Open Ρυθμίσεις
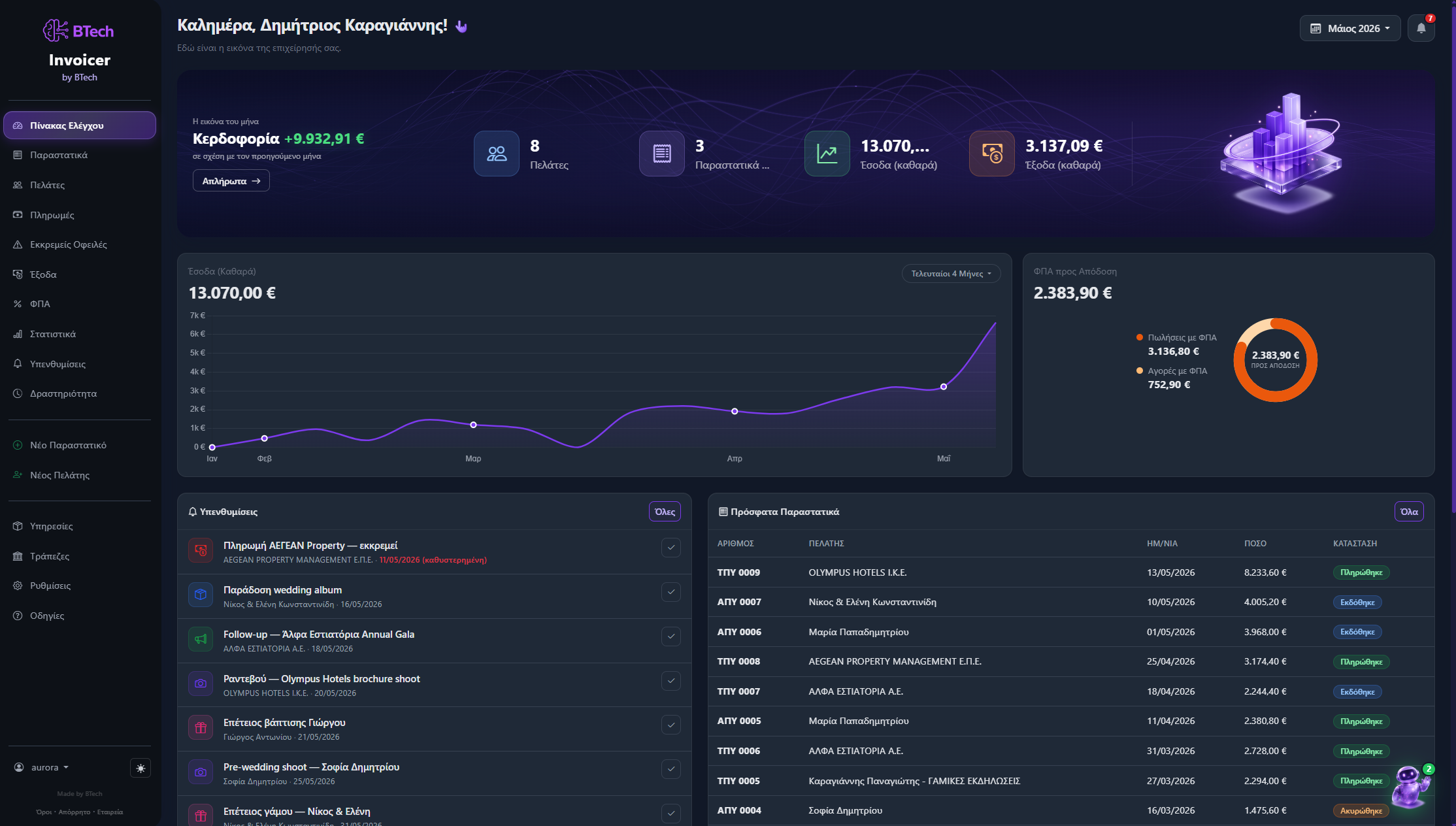 click(80, 586)
